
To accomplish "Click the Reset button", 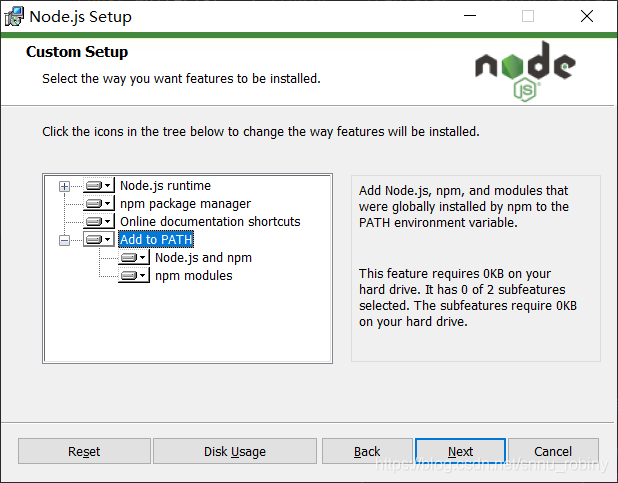I will click(x=84, y=451).
